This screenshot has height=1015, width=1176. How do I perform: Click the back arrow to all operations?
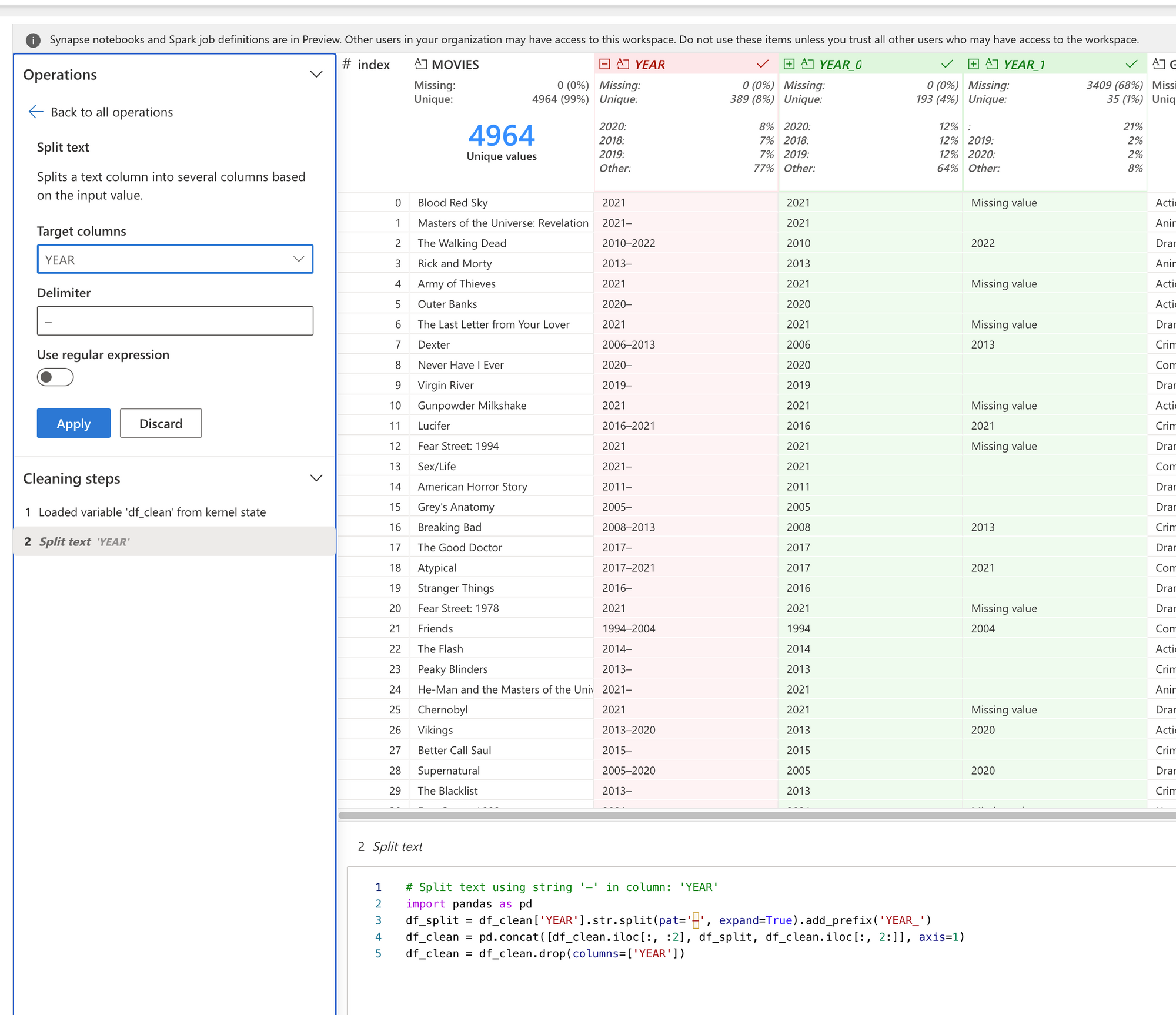[36, 112]
